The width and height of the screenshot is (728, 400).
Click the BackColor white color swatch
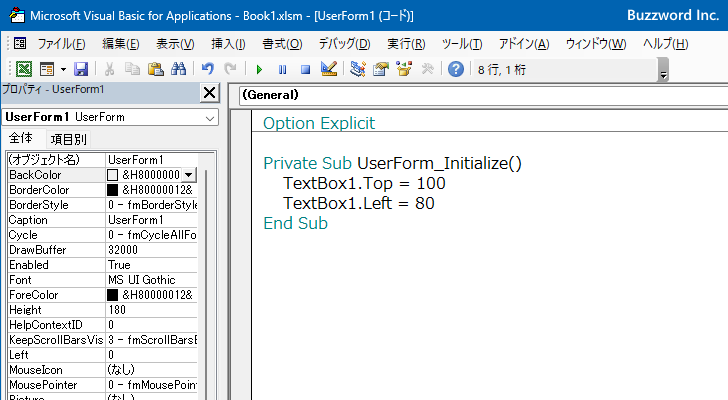112,175
